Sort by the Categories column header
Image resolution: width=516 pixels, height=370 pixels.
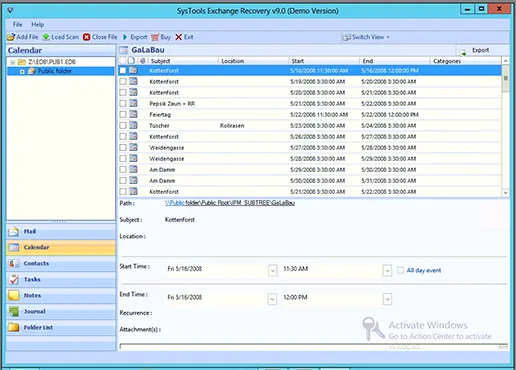click(x=466, y=61)
